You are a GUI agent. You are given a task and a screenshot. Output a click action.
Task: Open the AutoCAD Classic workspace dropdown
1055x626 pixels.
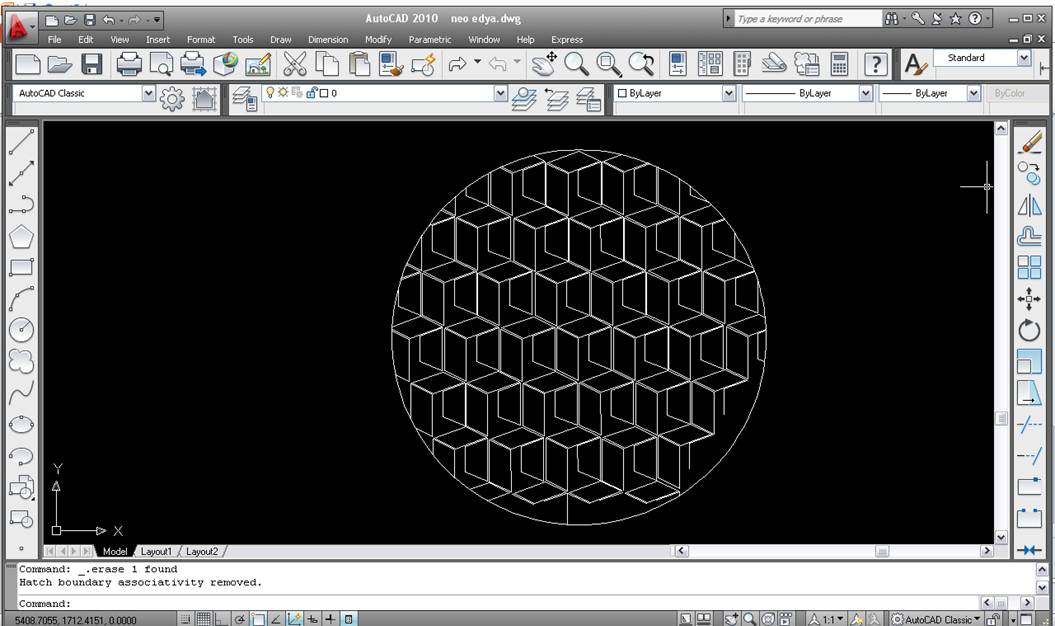pos(149,93)
